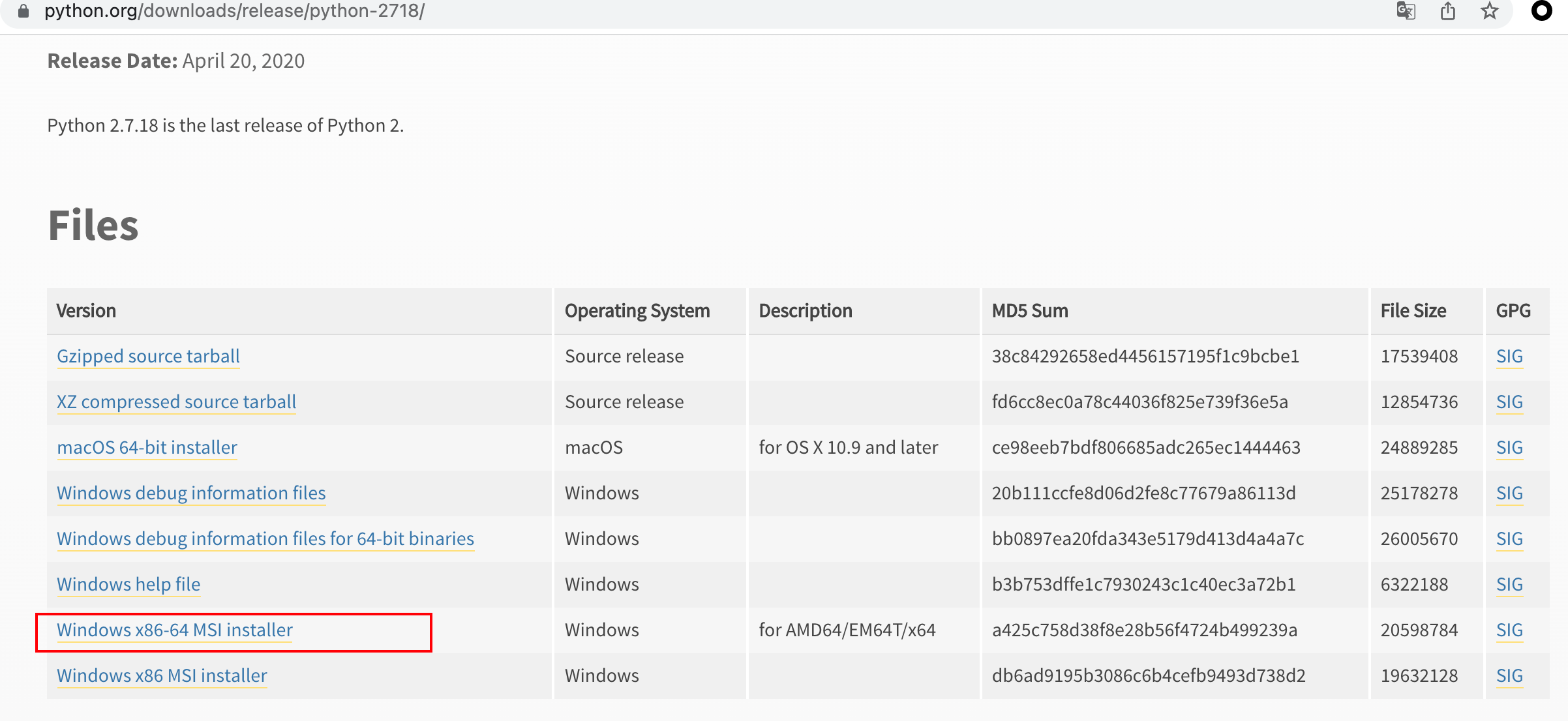Open SIG link for x86 MSI installer
Image resolution: width=1568 pixels, height=721 pixels.
coord(1509,676)
